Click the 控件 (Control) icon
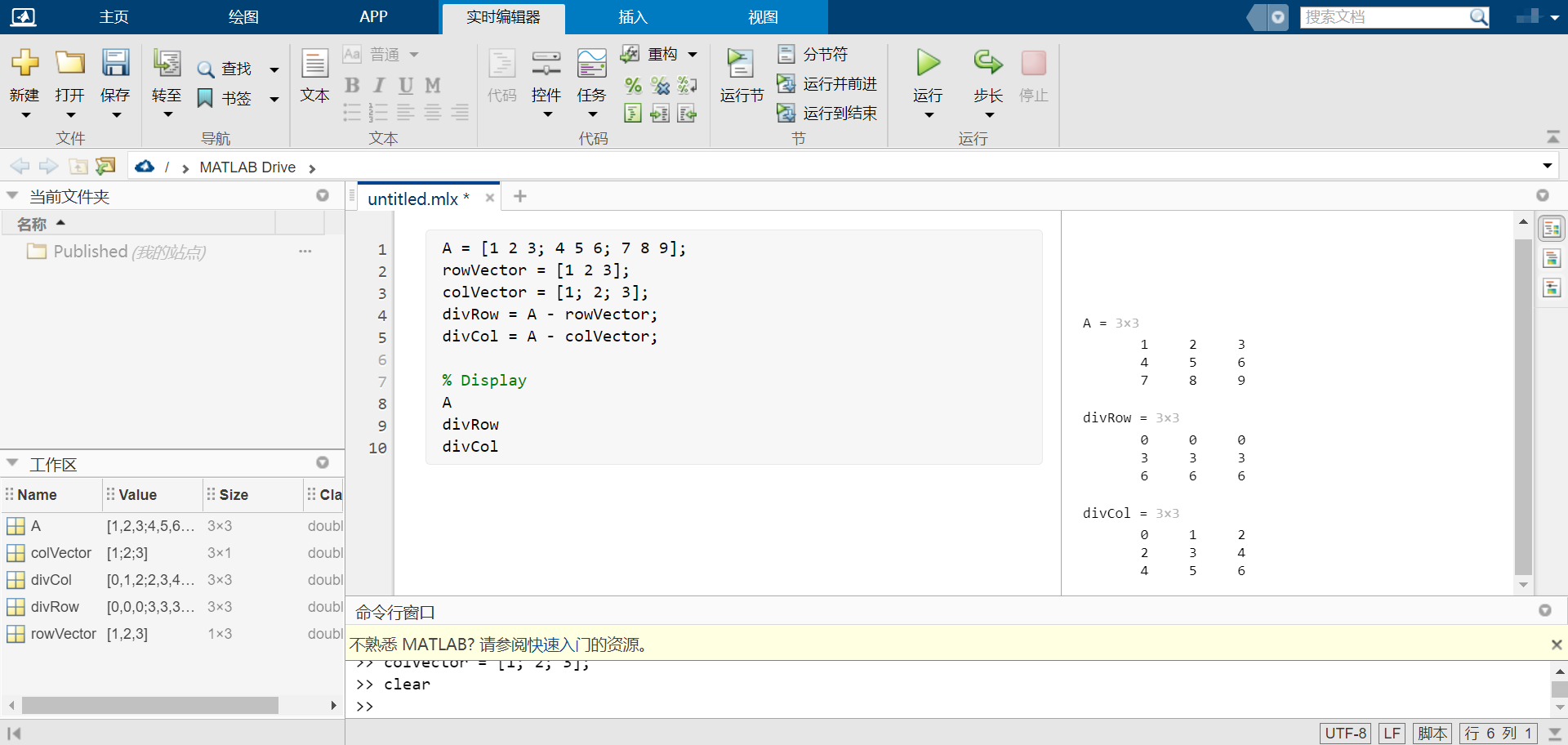Screen dimensions: 1568x745 pyautogui.click(x=546, y=63)
